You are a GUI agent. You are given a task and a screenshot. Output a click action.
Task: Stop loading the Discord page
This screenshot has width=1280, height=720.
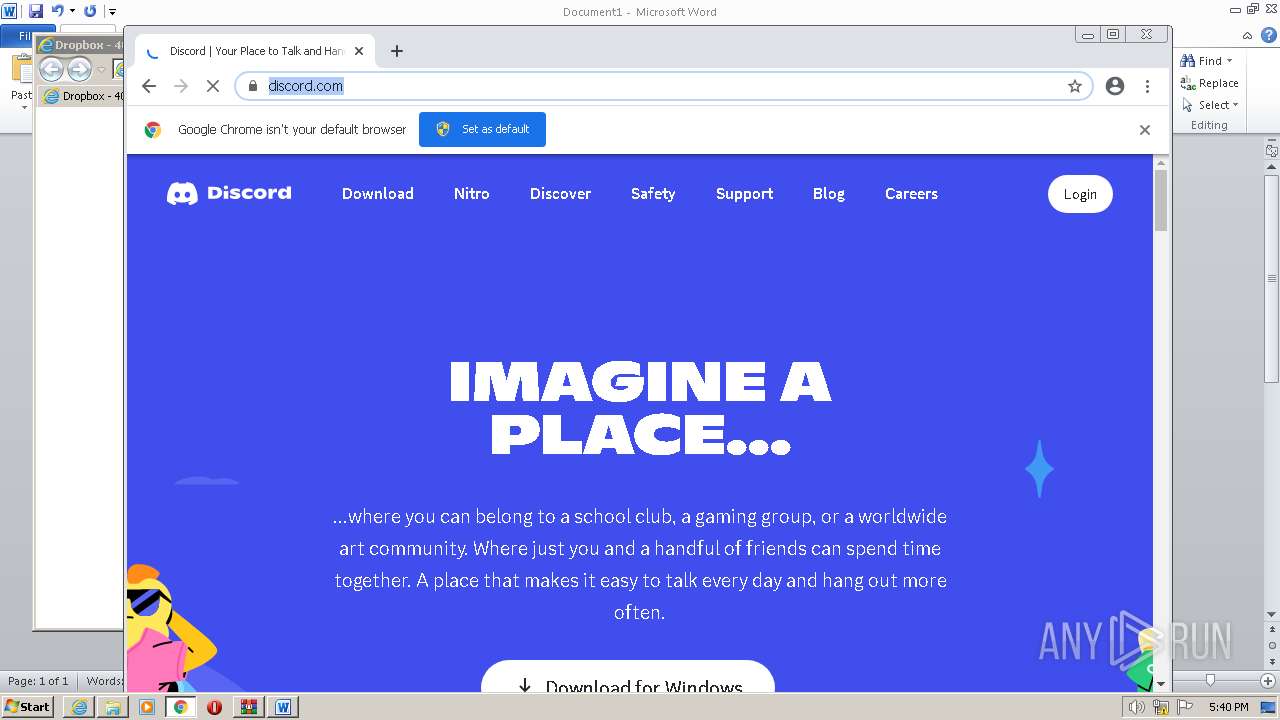pyautogui.click(x=213, y=86)
